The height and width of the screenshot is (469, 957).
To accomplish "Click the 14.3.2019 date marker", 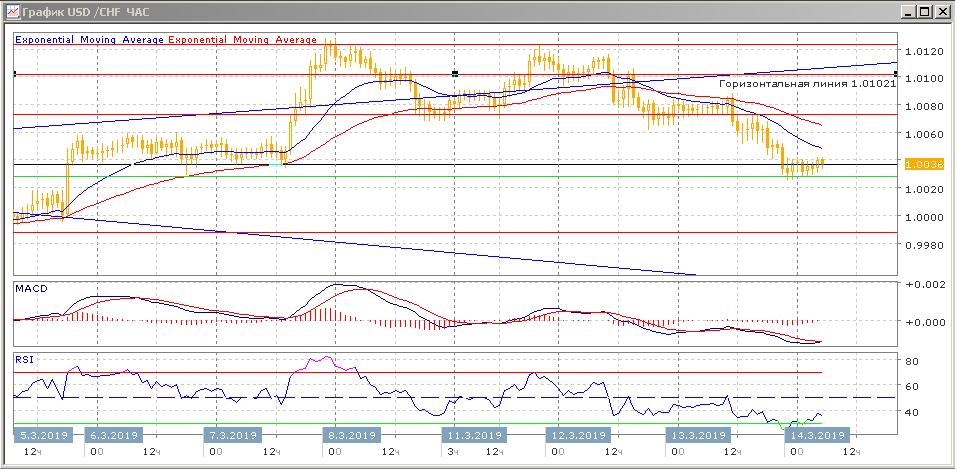I will point(816,435).
